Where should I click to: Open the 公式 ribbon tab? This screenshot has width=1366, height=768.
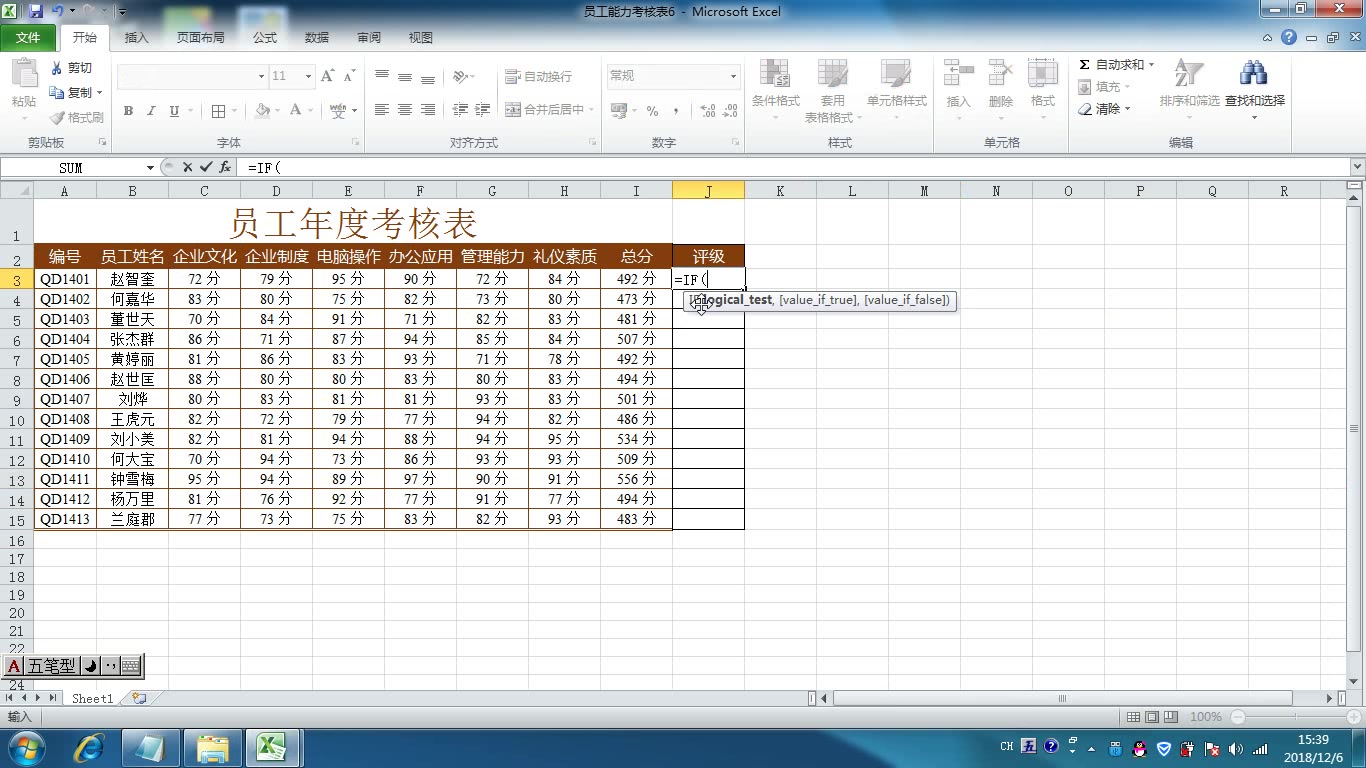click(x=265, y=37)
